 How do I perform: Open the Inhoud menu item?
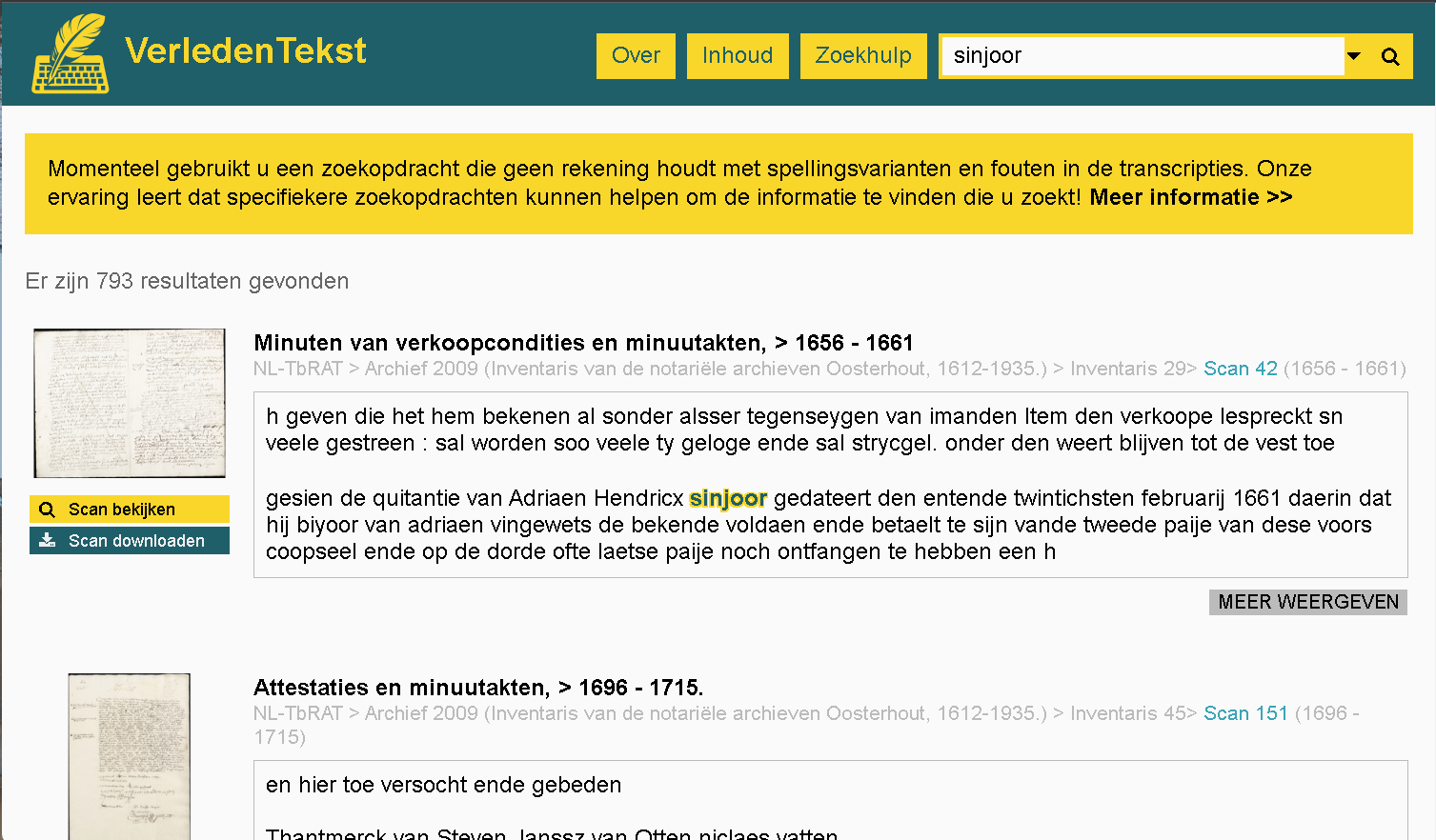pos(738,56)
